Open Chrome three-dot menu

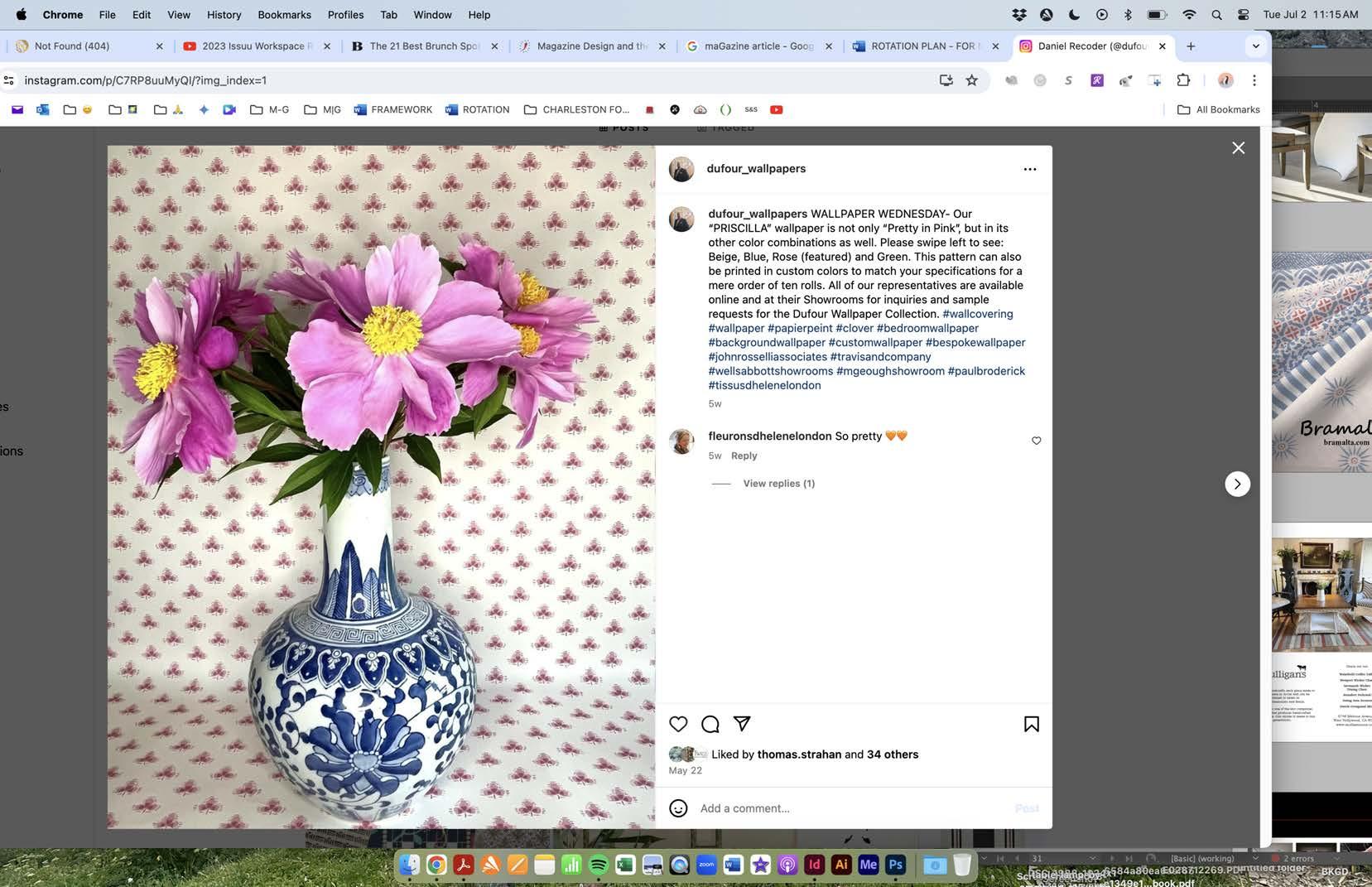click(x=1254, y=80)
